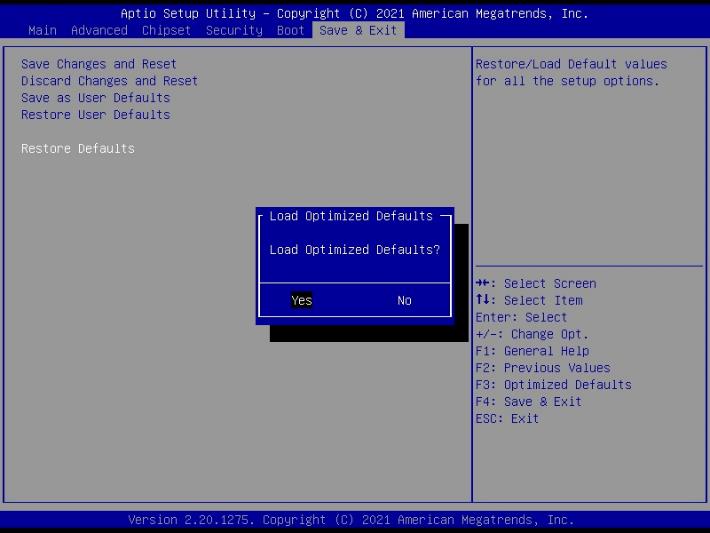Screen dimensions: 710x533
Task: Click the 'Select Screen' key hint
Action: [536, 283]
